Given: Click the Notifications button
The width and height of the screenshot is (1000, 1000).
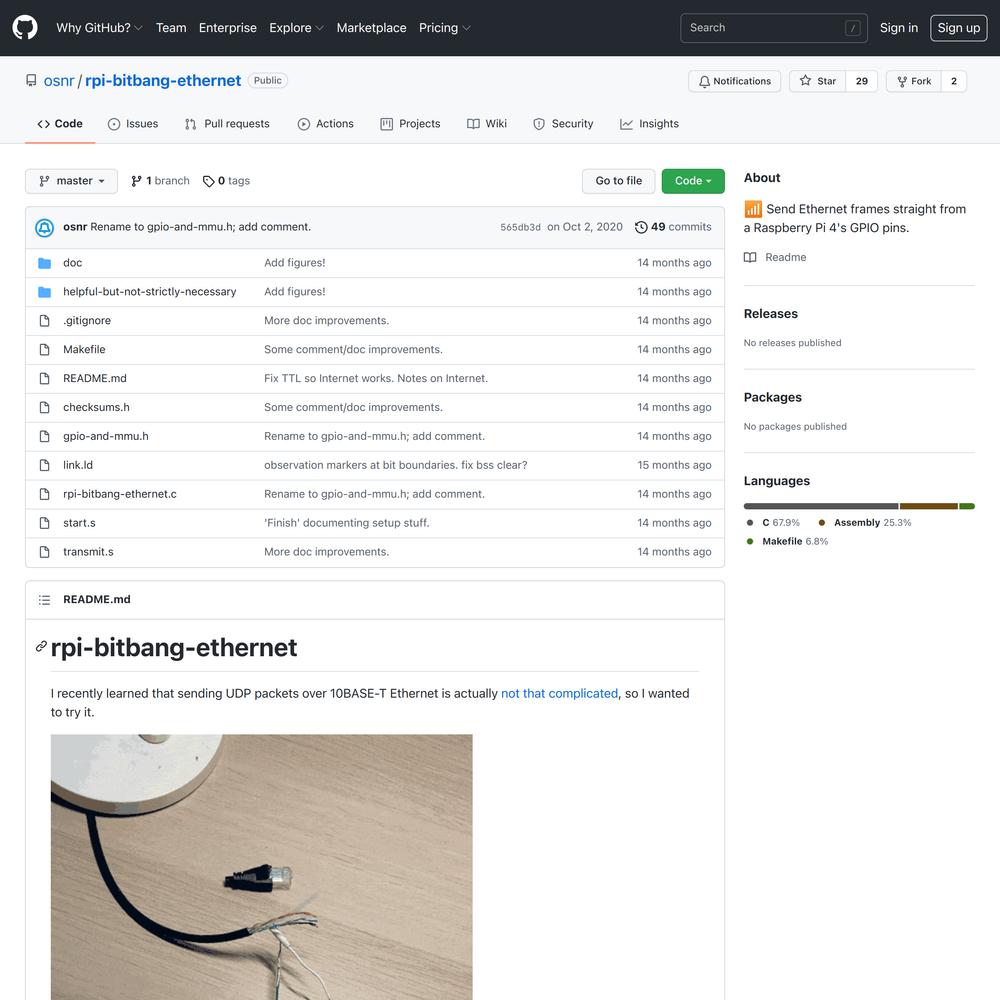Looking at the screenshot, I should click(x=735, y=82).
